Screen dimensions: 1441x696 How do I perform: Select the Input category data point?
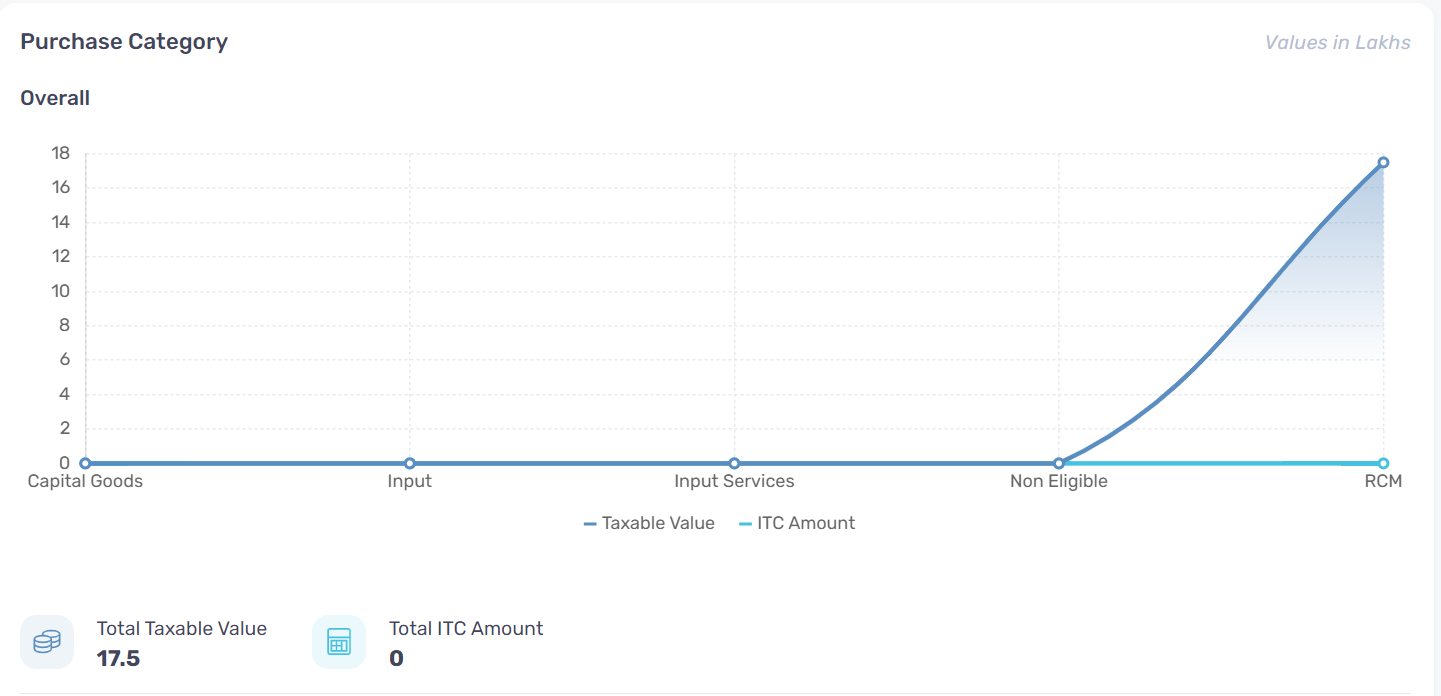410,463
